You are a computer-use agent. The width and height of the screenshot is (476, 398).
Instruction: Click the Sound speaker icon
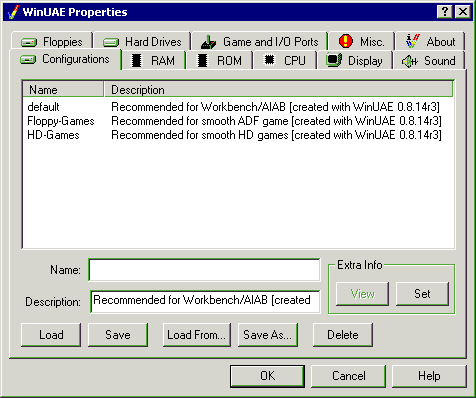pyautogui.click(x=410, y=61)
